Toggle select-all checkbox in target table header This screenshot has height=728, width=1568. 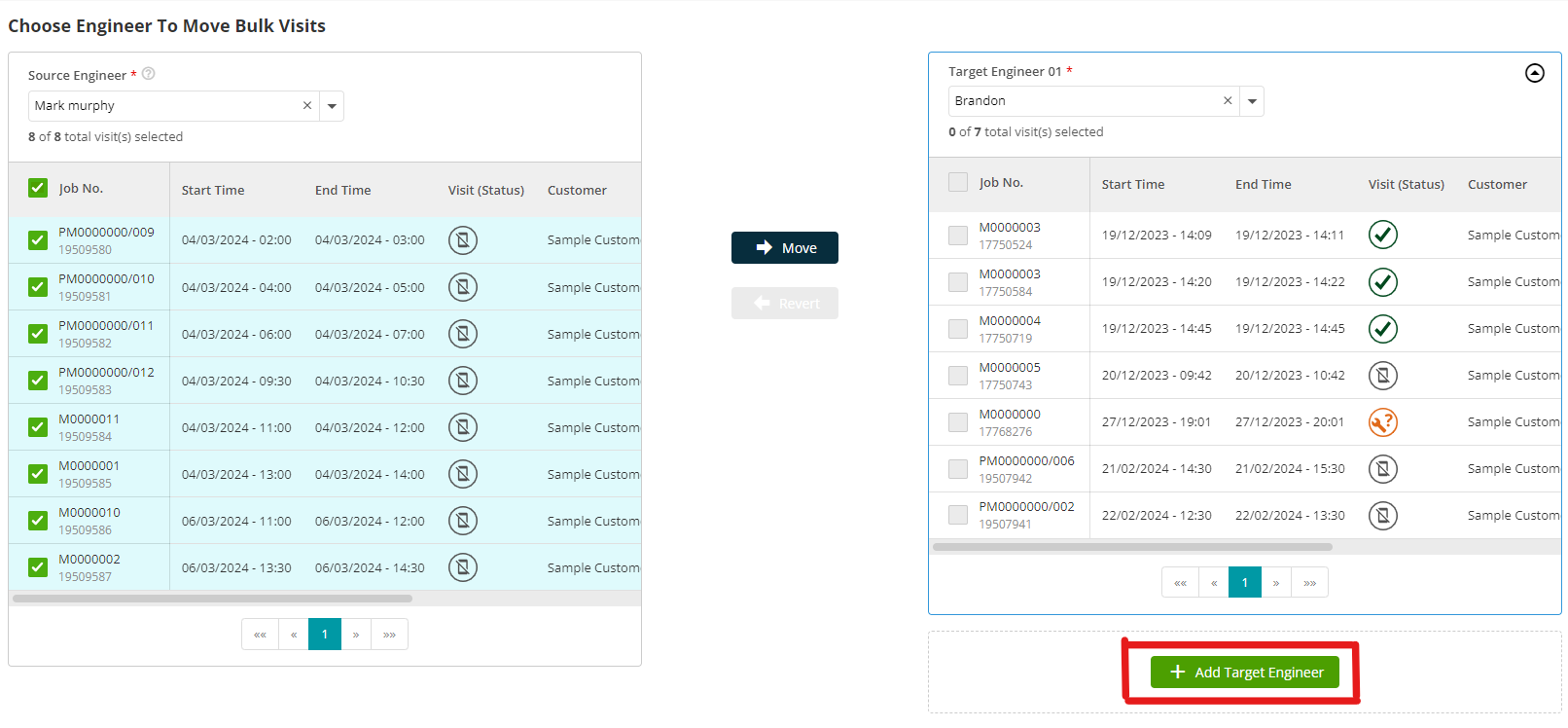tap(958, 182)
